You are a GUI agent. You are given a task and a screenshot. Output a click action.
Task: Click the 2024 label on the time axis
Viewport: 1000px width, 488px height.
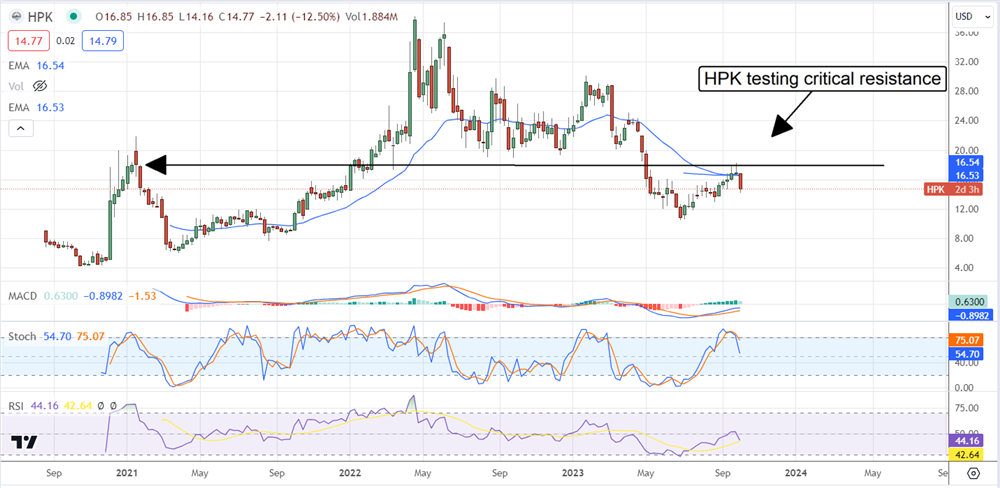pyautogui.click(x=796, y=474)
